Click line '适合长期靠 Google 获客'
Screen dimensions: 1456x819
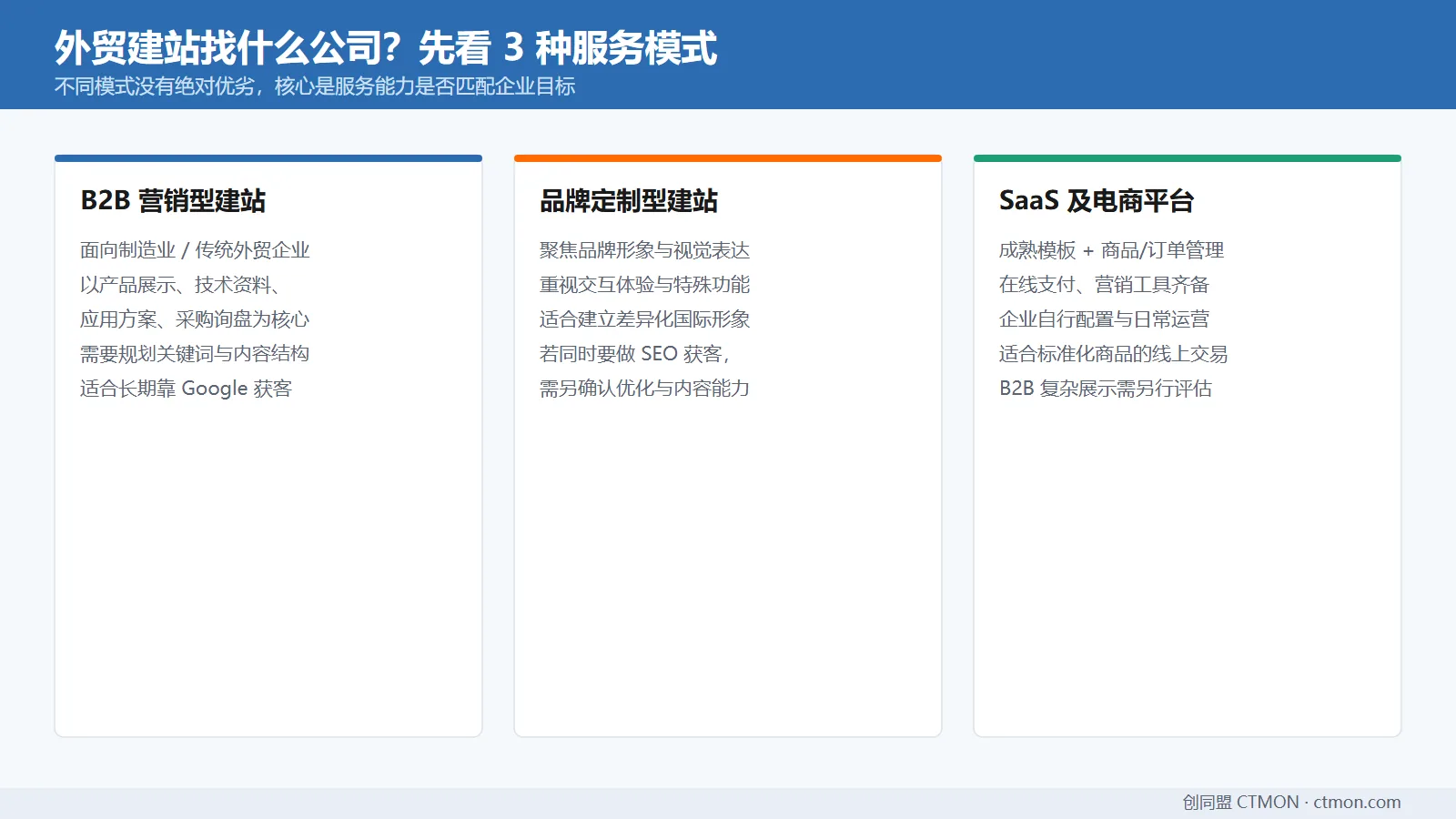click(x=186, y=389)
